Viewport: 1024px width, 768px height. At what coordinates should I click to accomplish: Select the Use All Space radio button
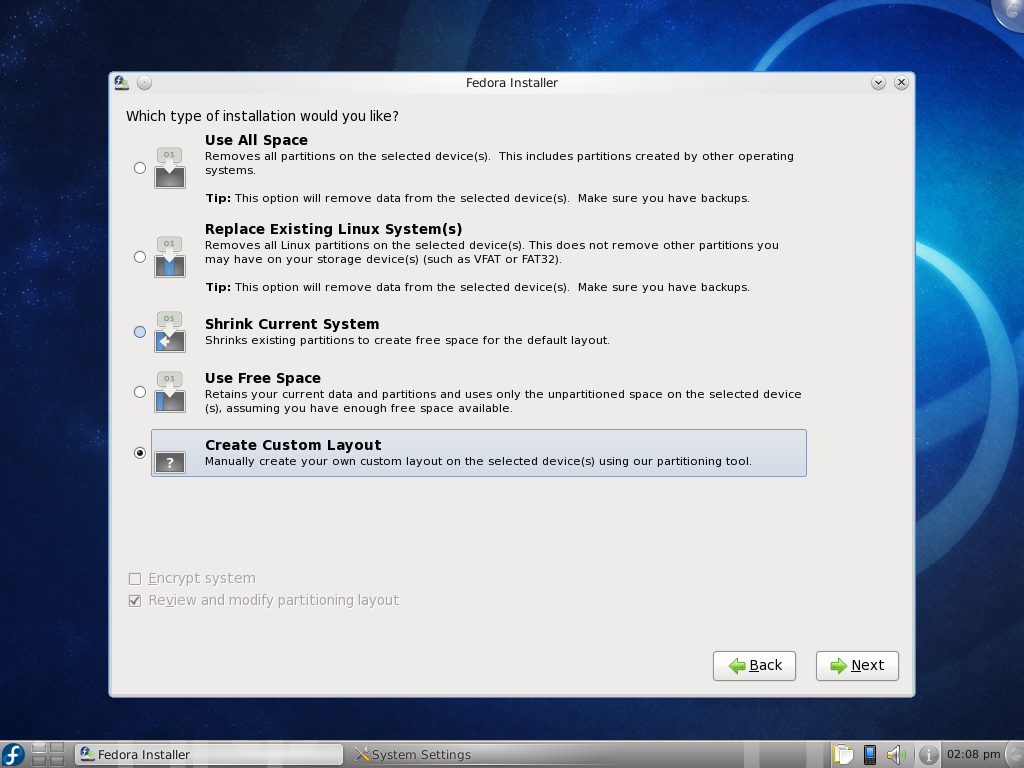pos(140,168)
